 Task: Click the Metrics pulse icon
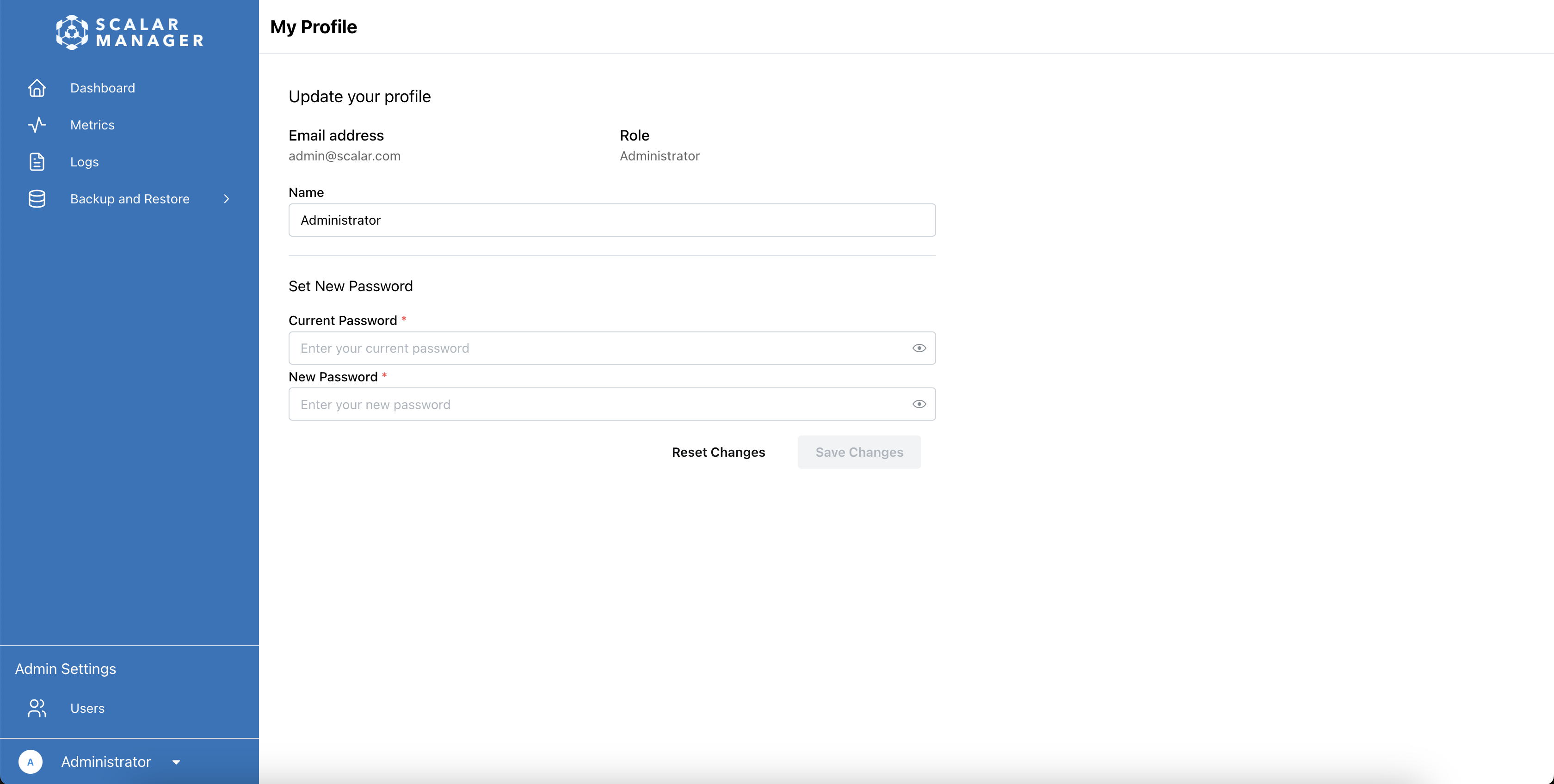(37, 125)
